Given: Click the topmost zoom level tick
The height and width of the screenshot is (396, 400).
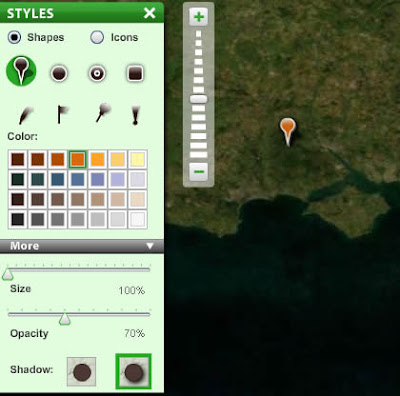Looking at the screenshot, I should click(199, 34).
